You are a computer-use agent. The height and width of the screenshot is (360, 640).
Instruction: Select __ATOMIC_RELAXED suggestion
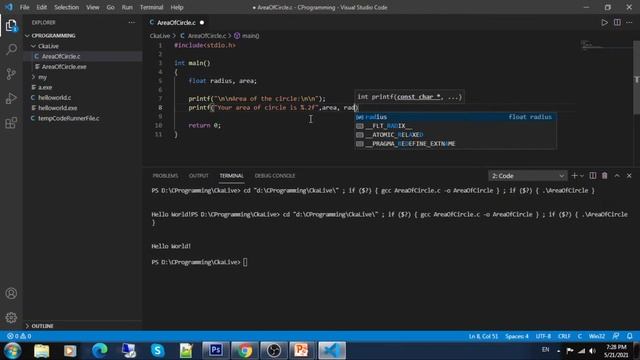(x=455, y=135)
